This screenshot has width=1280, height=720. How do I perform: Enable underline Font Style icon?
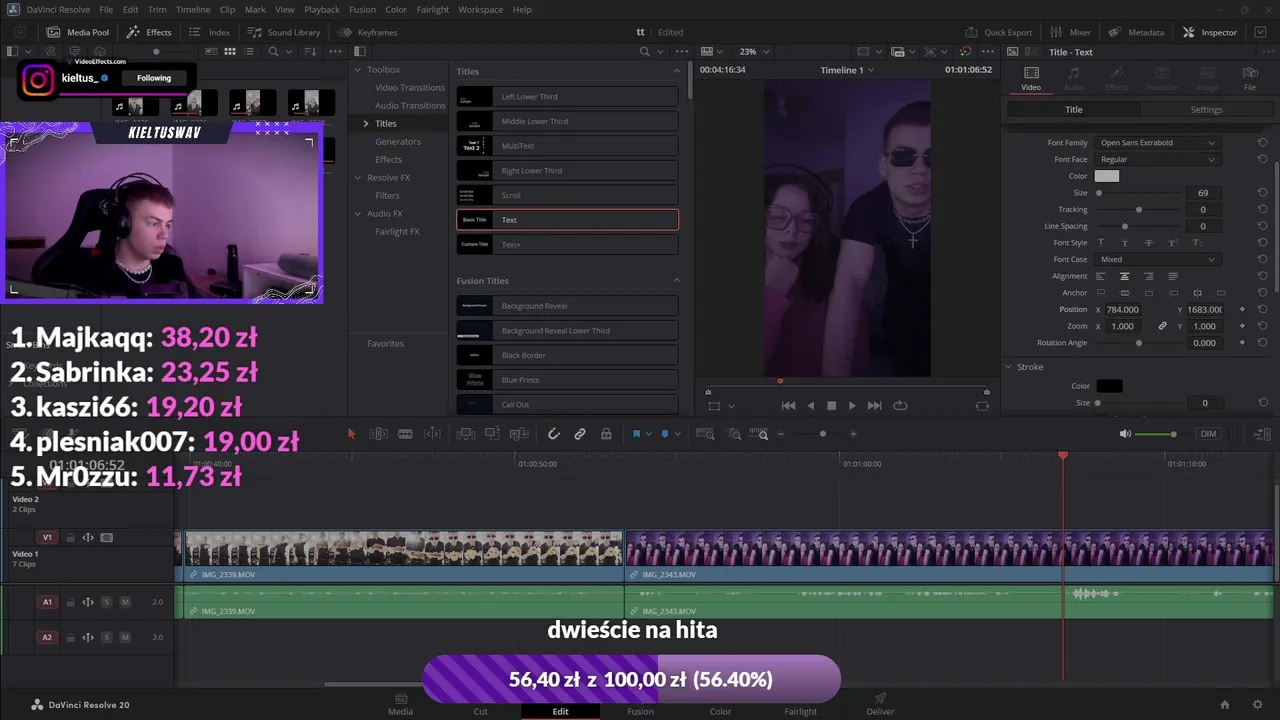(x=1101, y=243)
